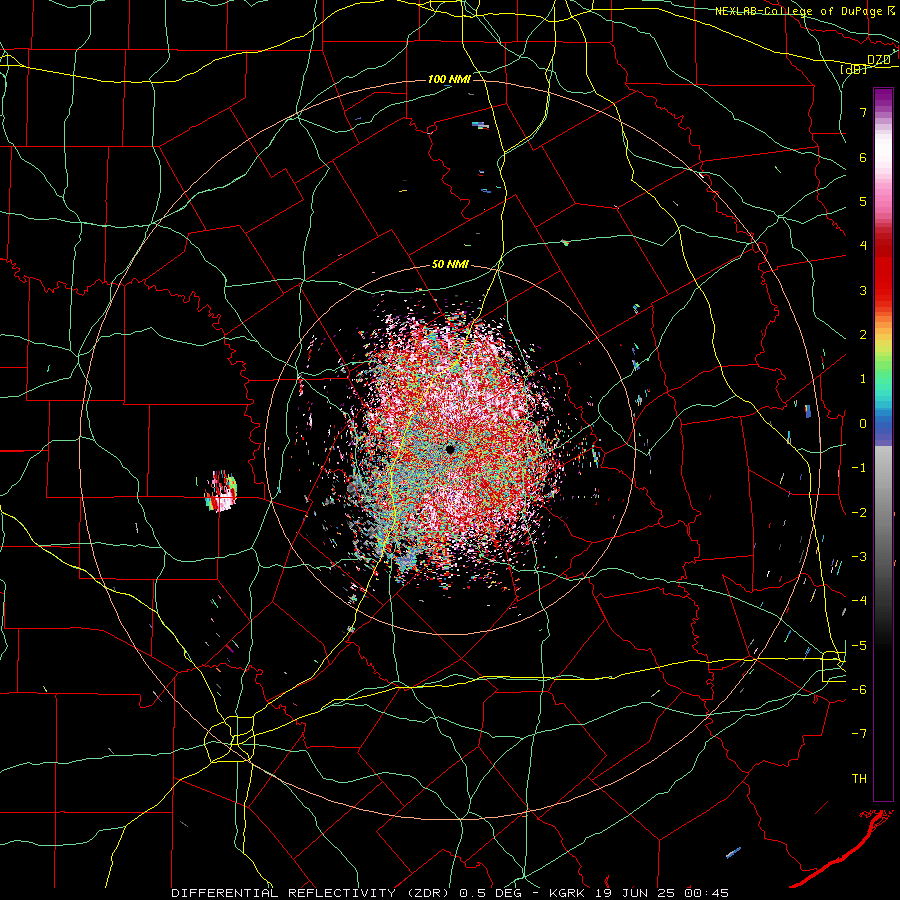Select the 7 value on the ZDR scale
Screen dimensions: 900x900
coord(863,112)
